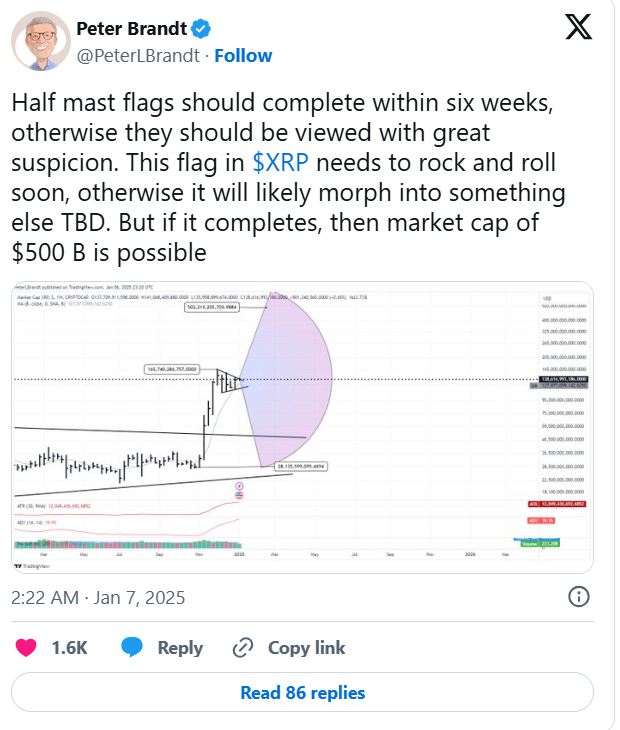Click the 1.6K likes count
The width and height of the screenshot is (620, 730).
pyautogui.click(x=70, y=648)
